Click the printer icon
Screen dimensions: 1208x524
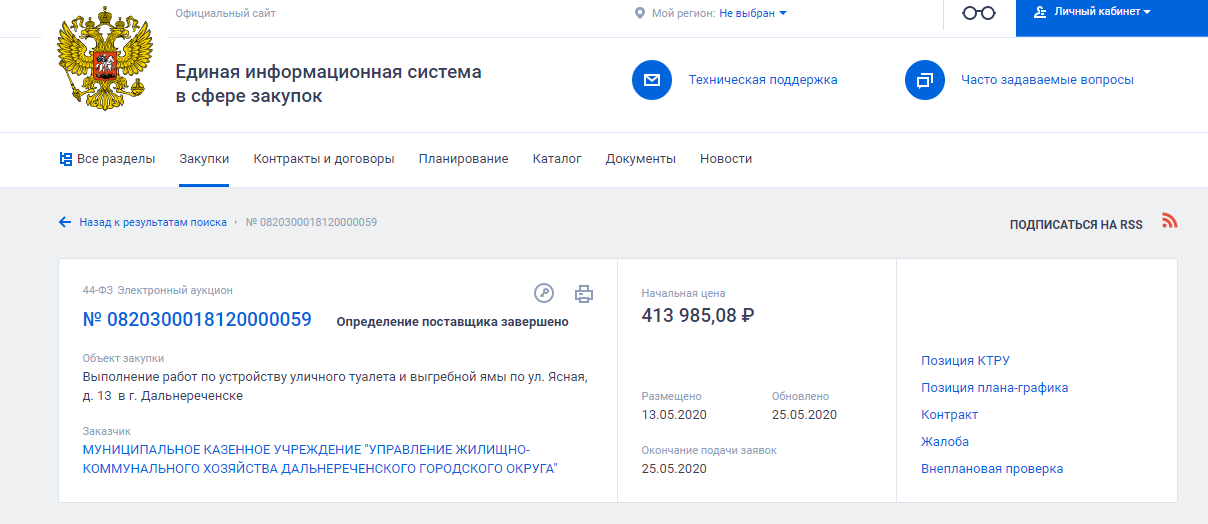tap(584, 294)
